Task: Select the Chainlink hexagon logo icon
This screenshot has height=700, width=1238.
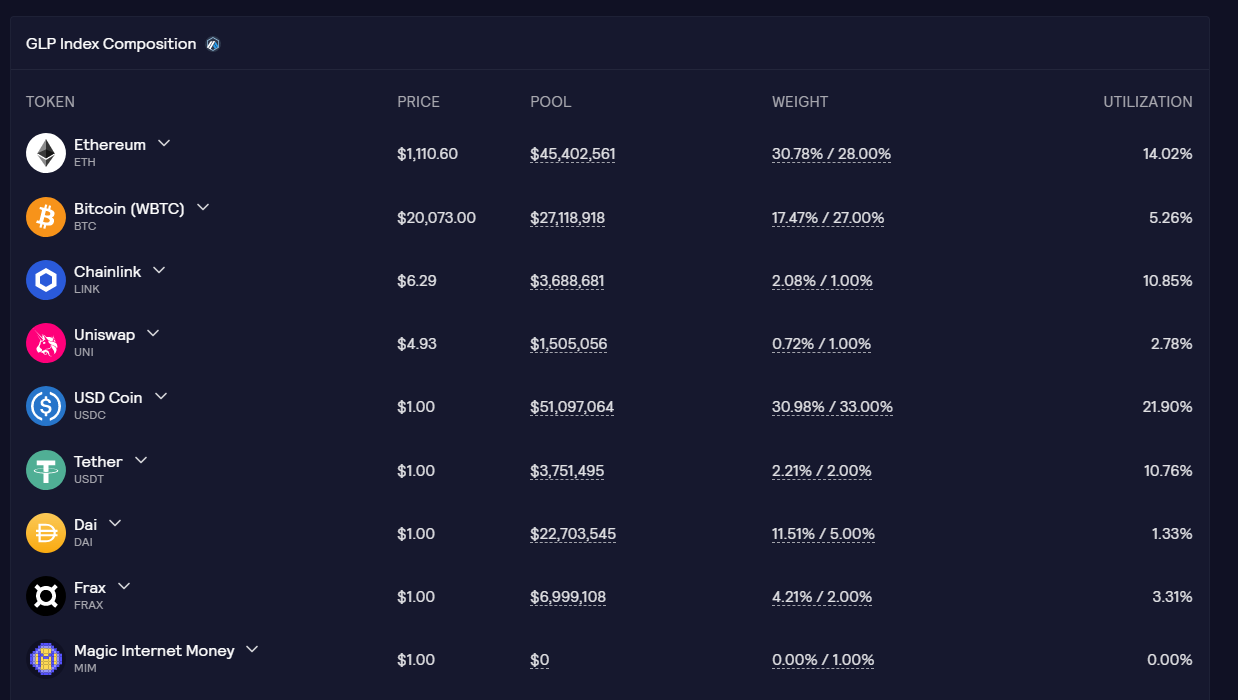Action: 46,280
